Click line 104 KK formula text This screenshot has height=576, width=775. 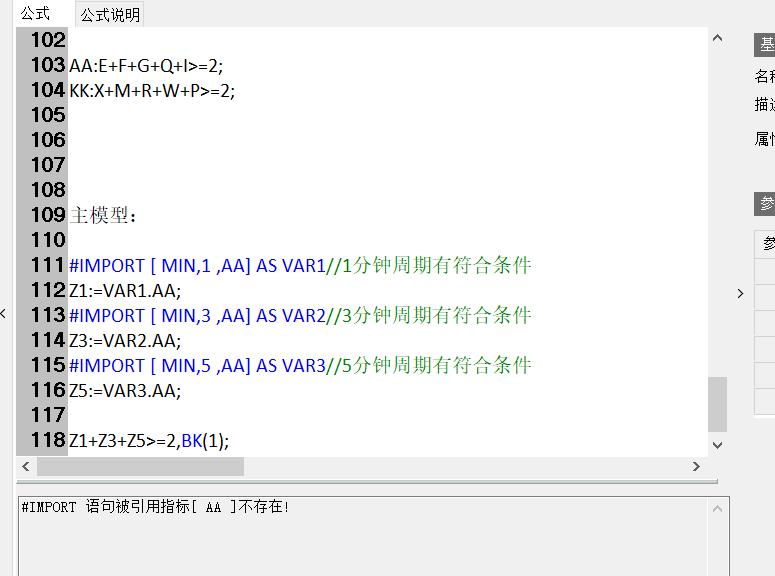(x=152, y=91)
